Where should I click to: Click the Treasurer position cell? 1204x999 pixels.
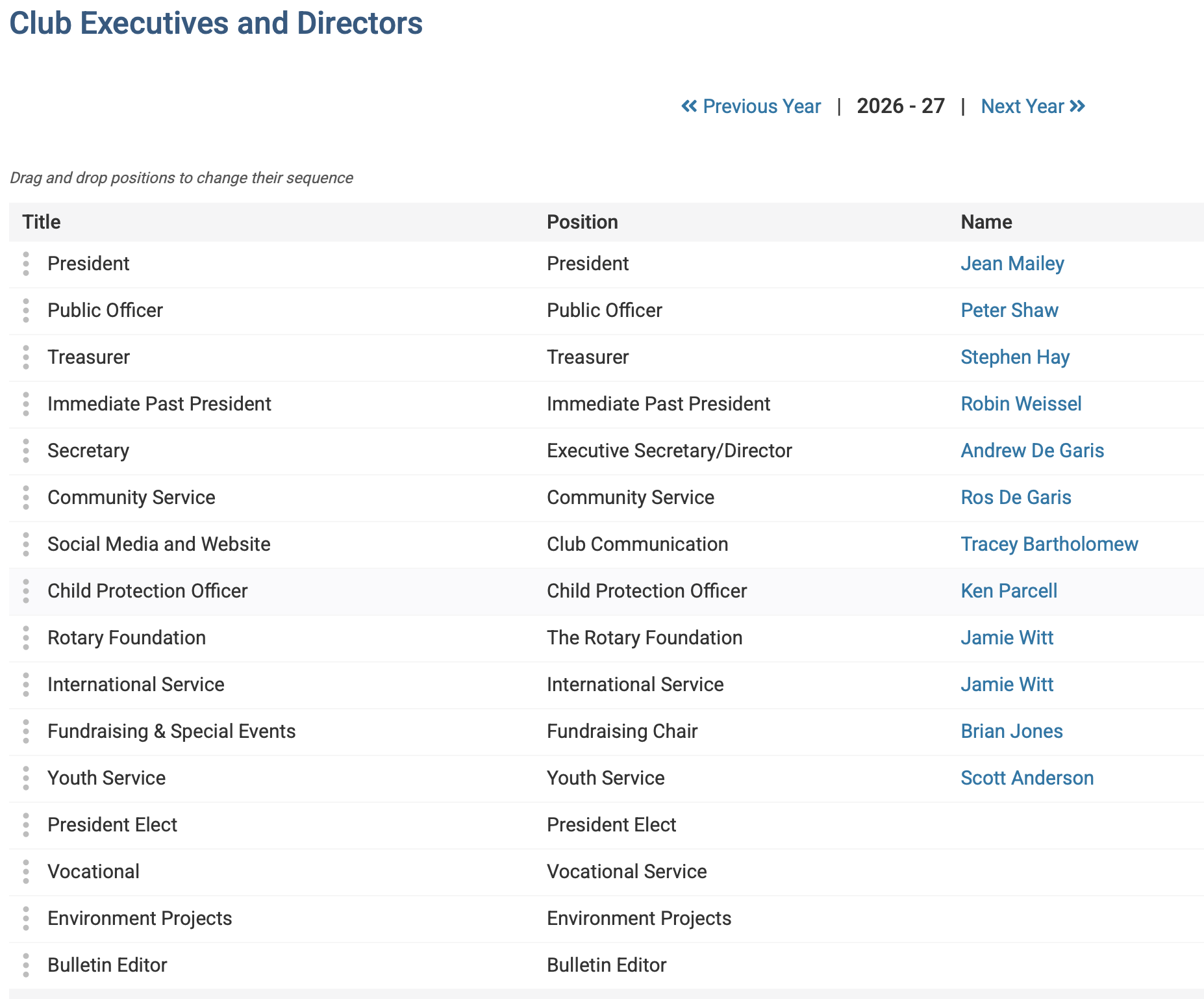click(588, 357)
